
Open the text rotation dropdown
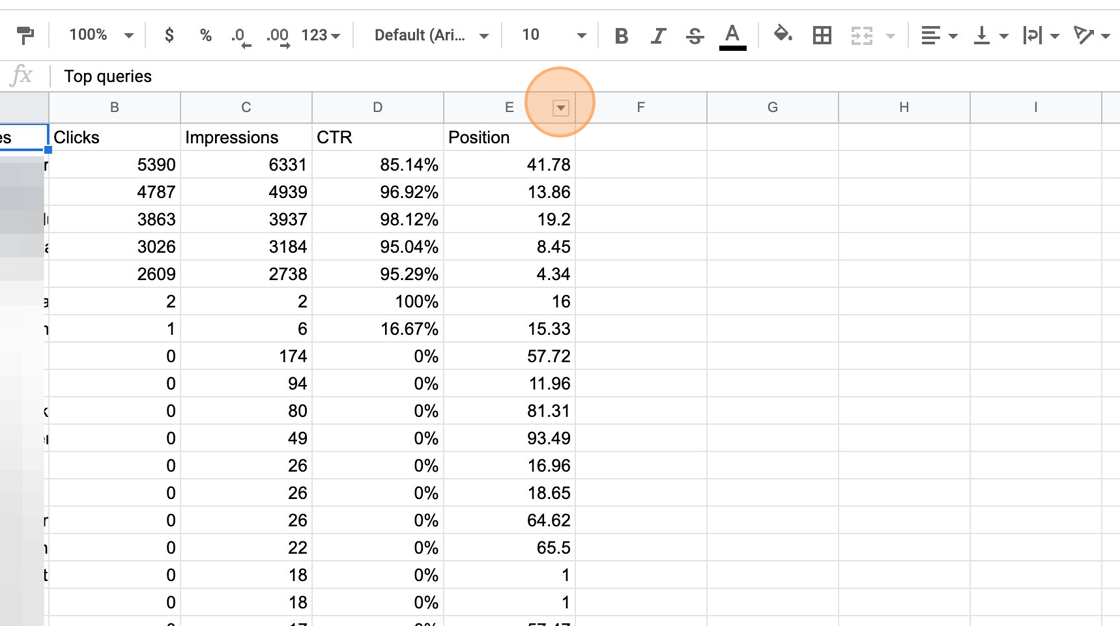[1091, 35]
